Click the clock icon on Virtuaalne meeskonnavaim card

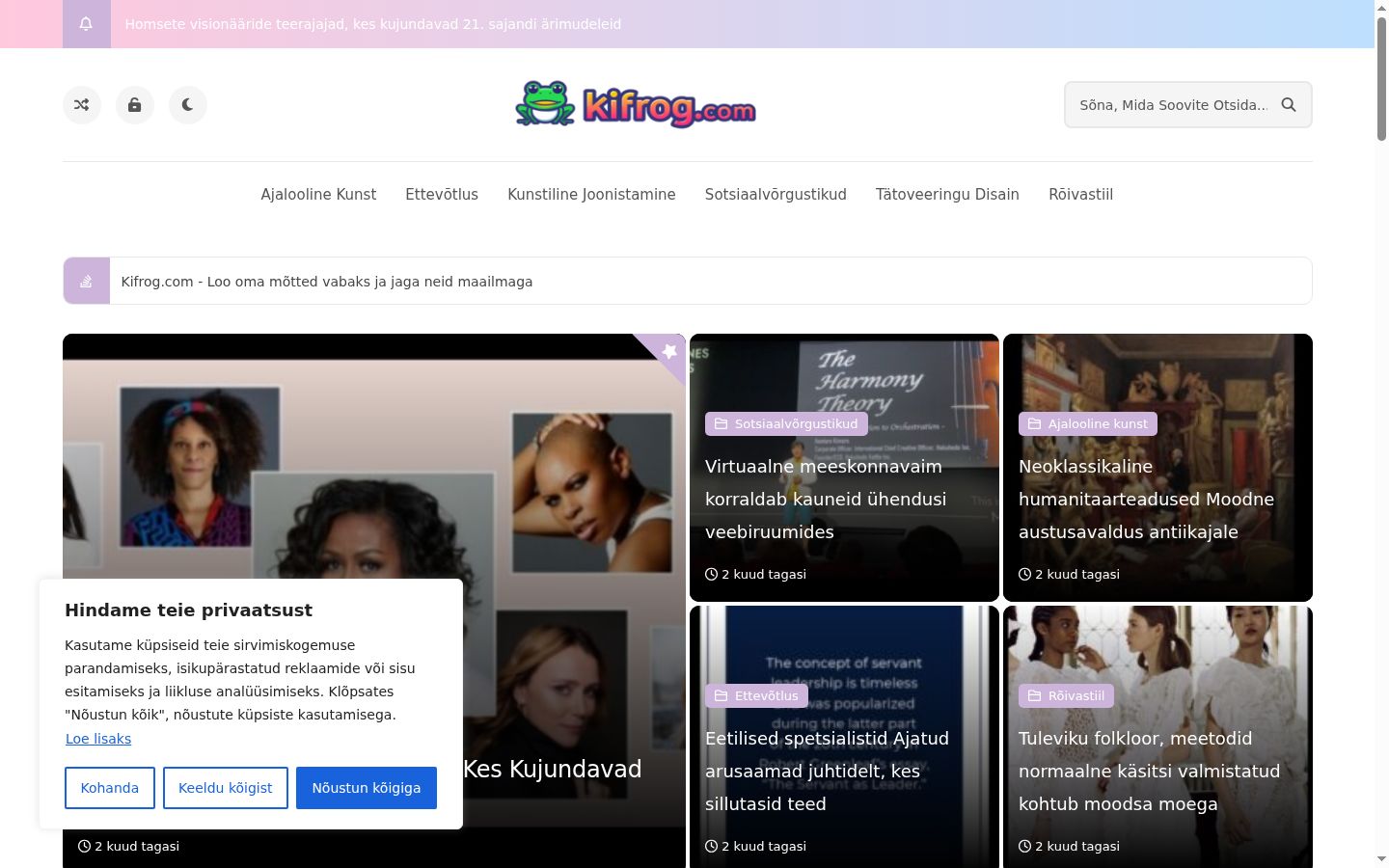click(x=712, y=575)
